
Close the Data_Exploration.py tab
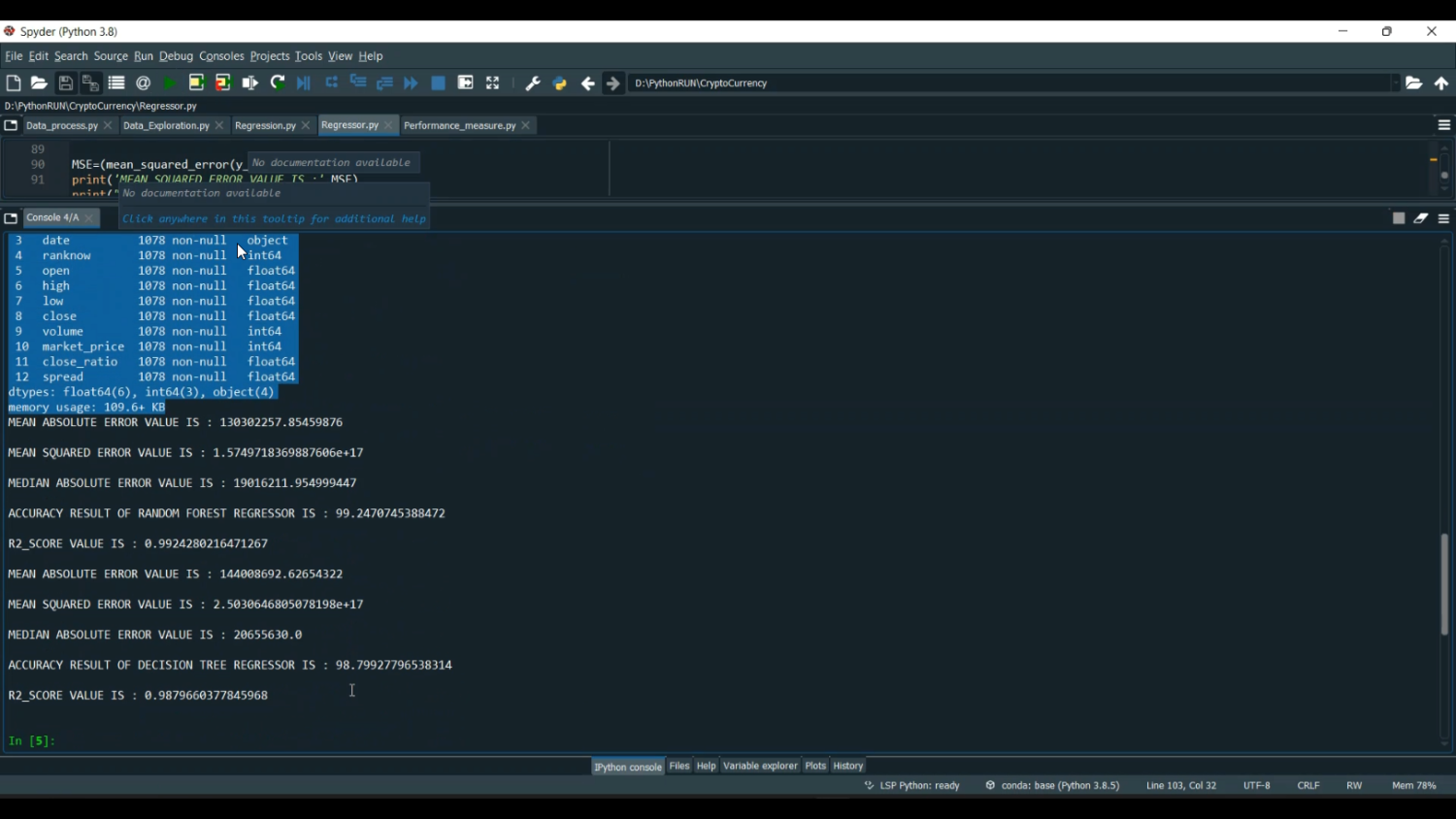tap(220, 126)
